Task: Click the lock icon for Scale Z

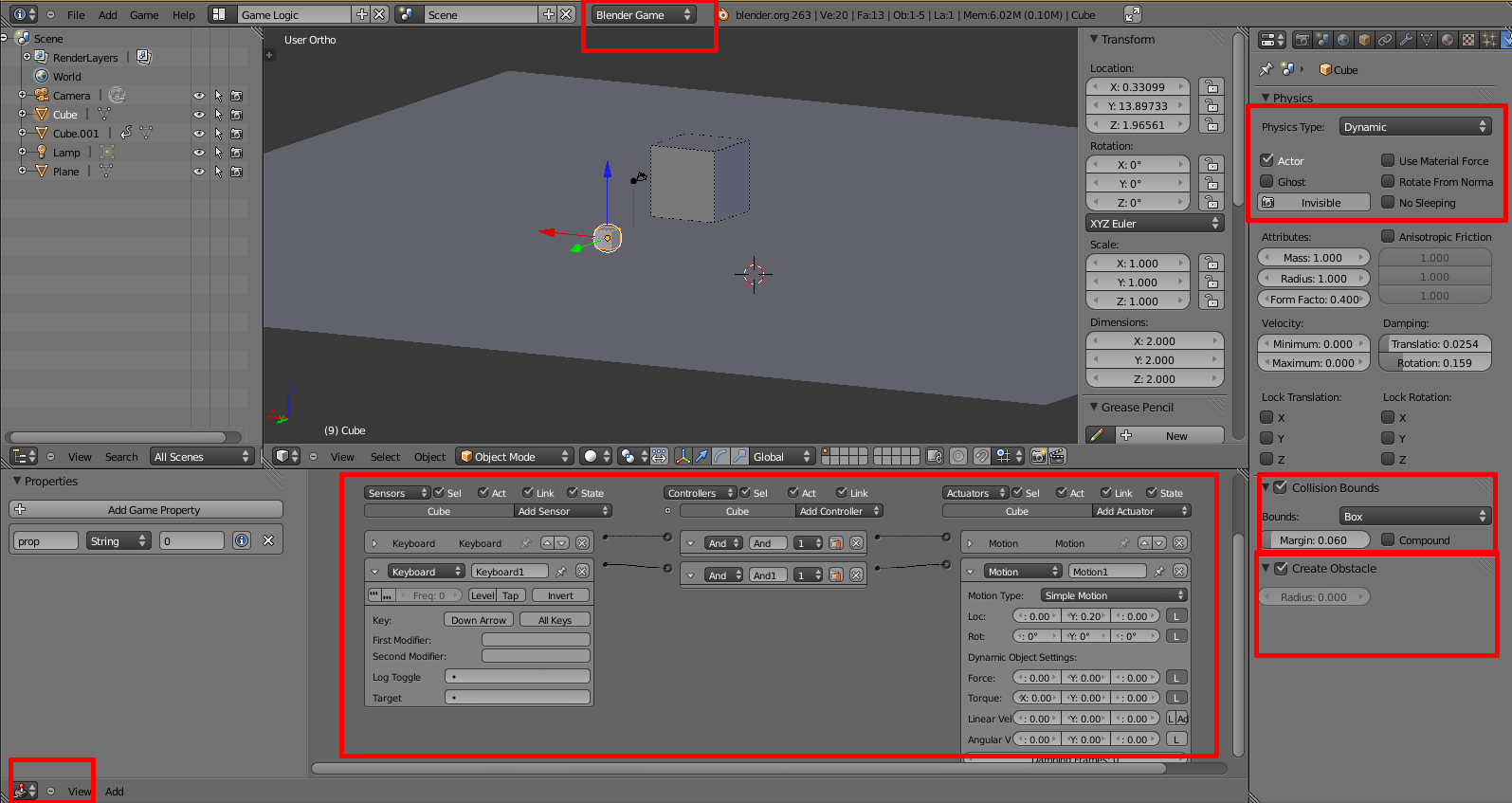Action: pos(1211,301)
